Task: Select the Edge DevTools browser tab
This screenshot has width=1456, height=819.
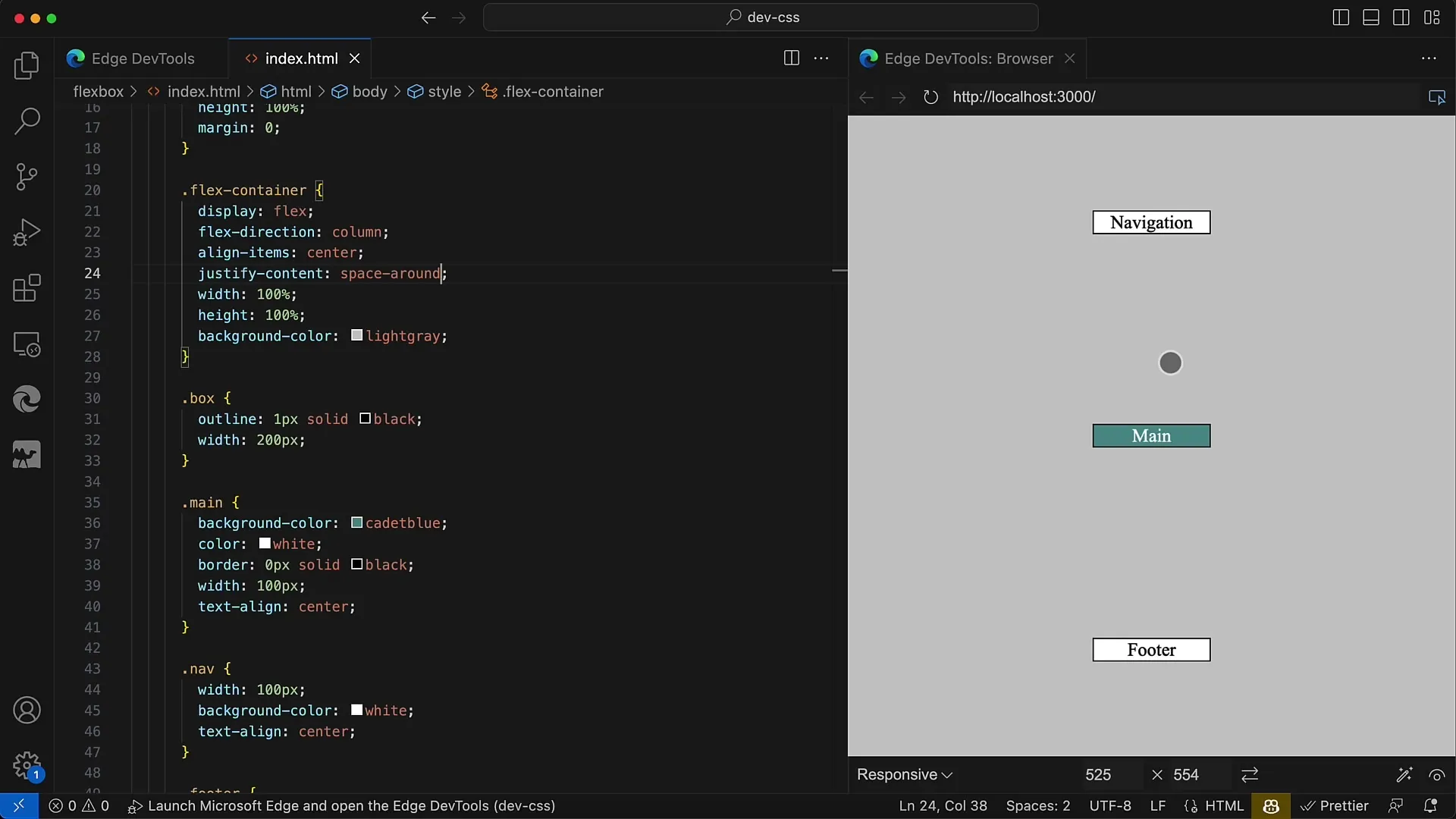Action: 968,58
